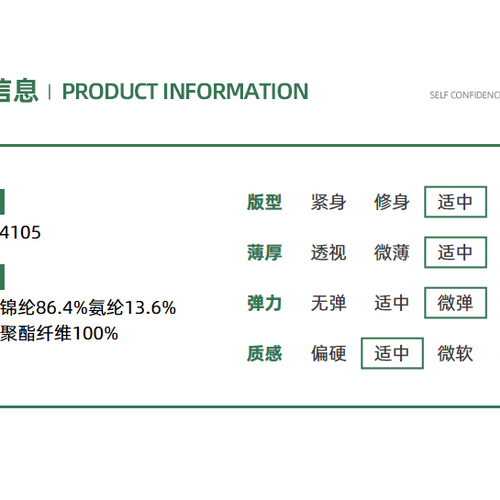Select 适中 in the 弹力 row

(x=392, y=303)
